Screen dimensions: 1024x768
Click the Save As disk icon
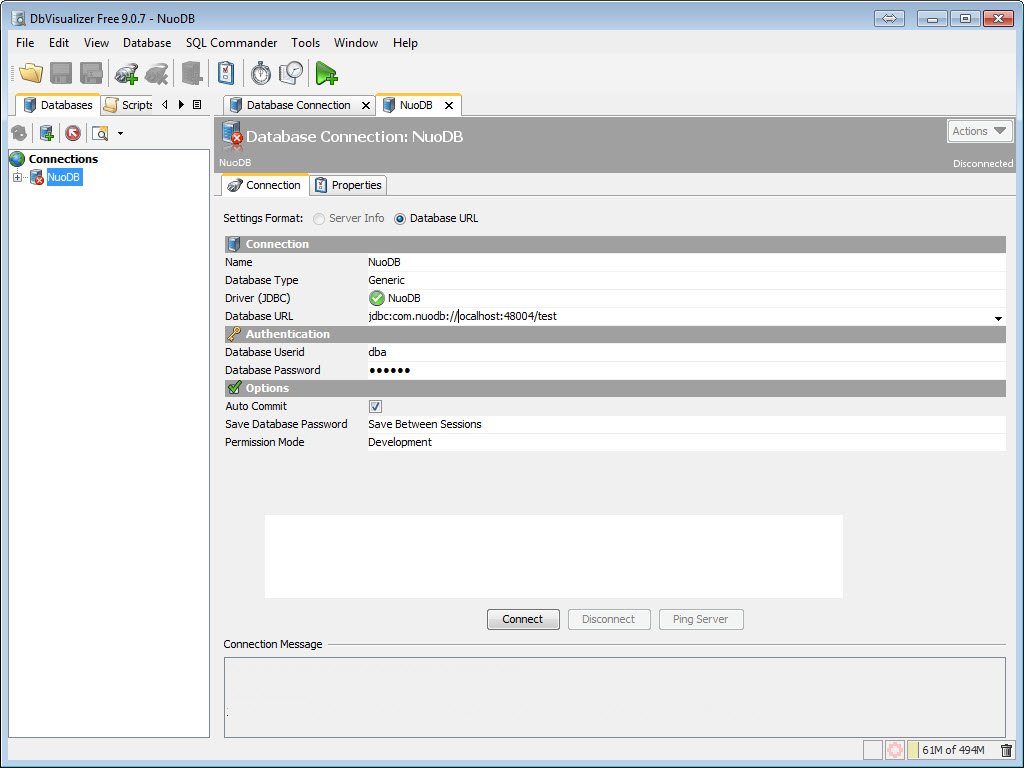tap(91, 73)
